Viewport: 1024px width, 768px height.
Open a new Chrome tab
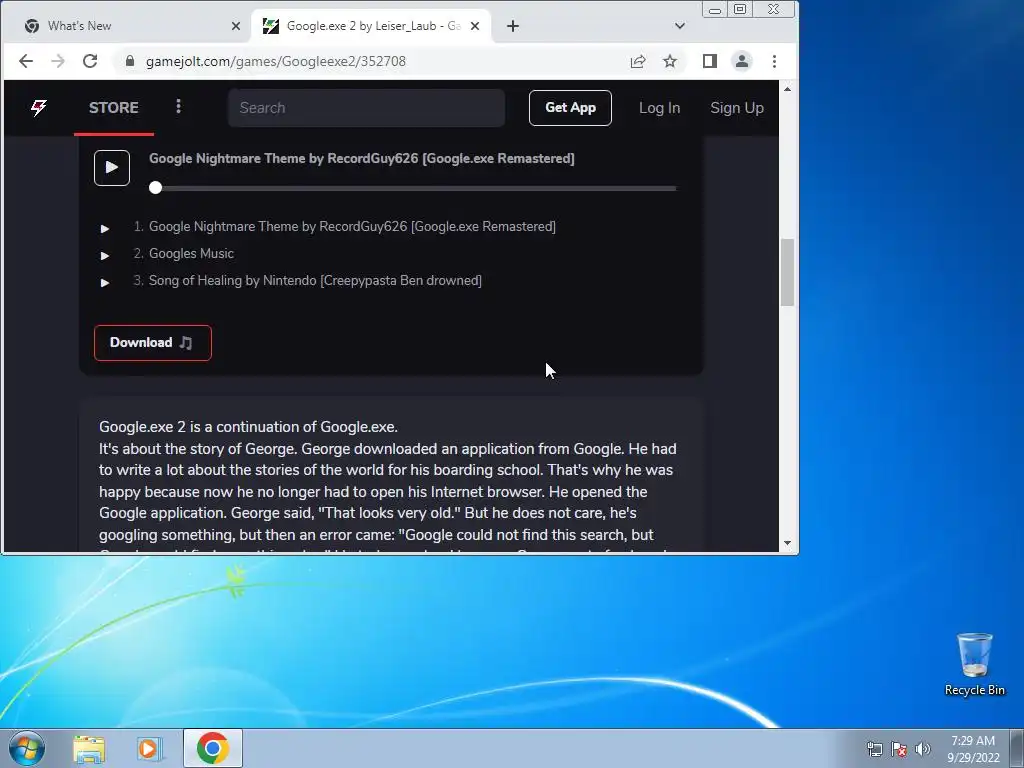513,26
